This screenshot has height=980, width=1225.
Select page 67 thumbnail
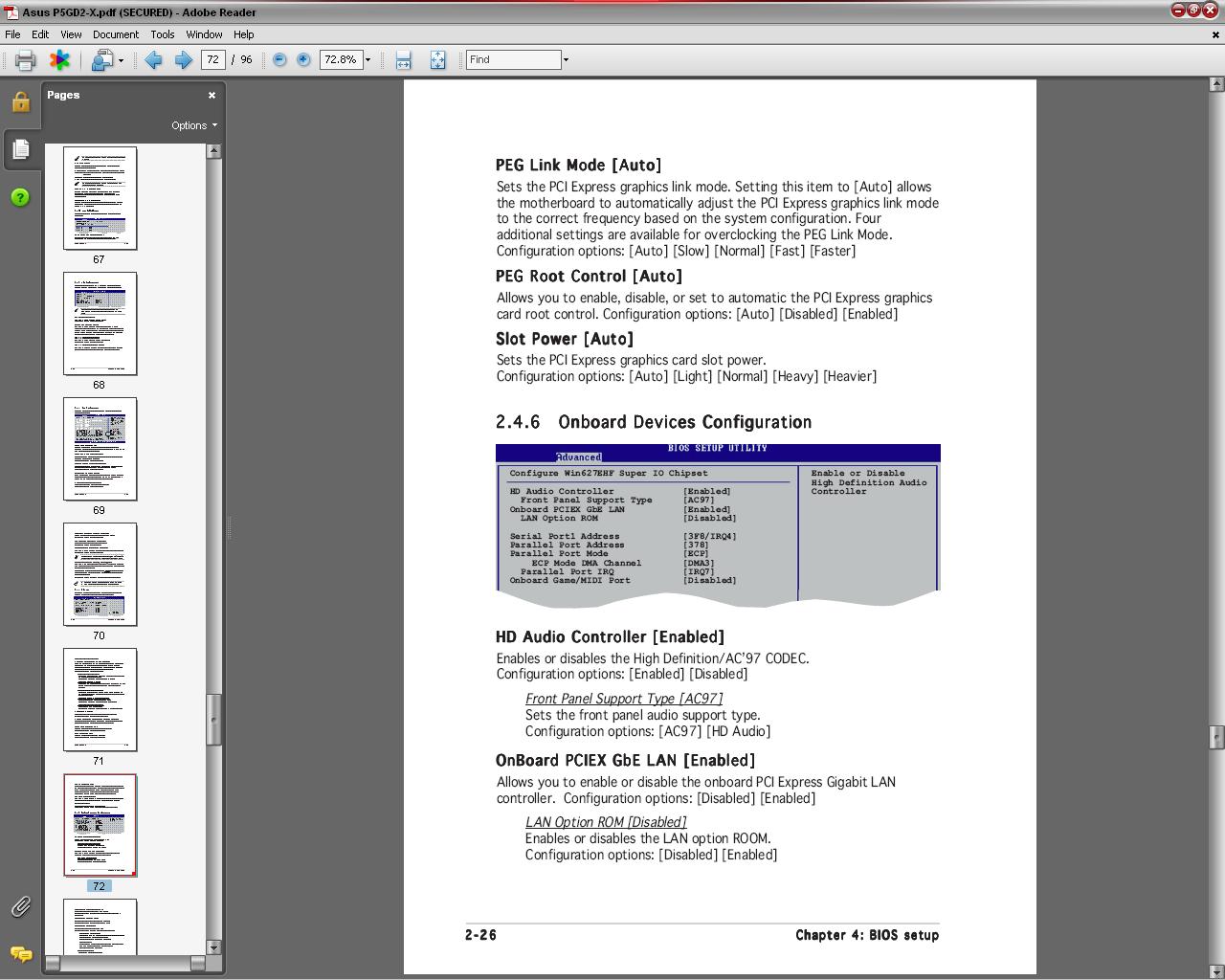coord(100,198)
